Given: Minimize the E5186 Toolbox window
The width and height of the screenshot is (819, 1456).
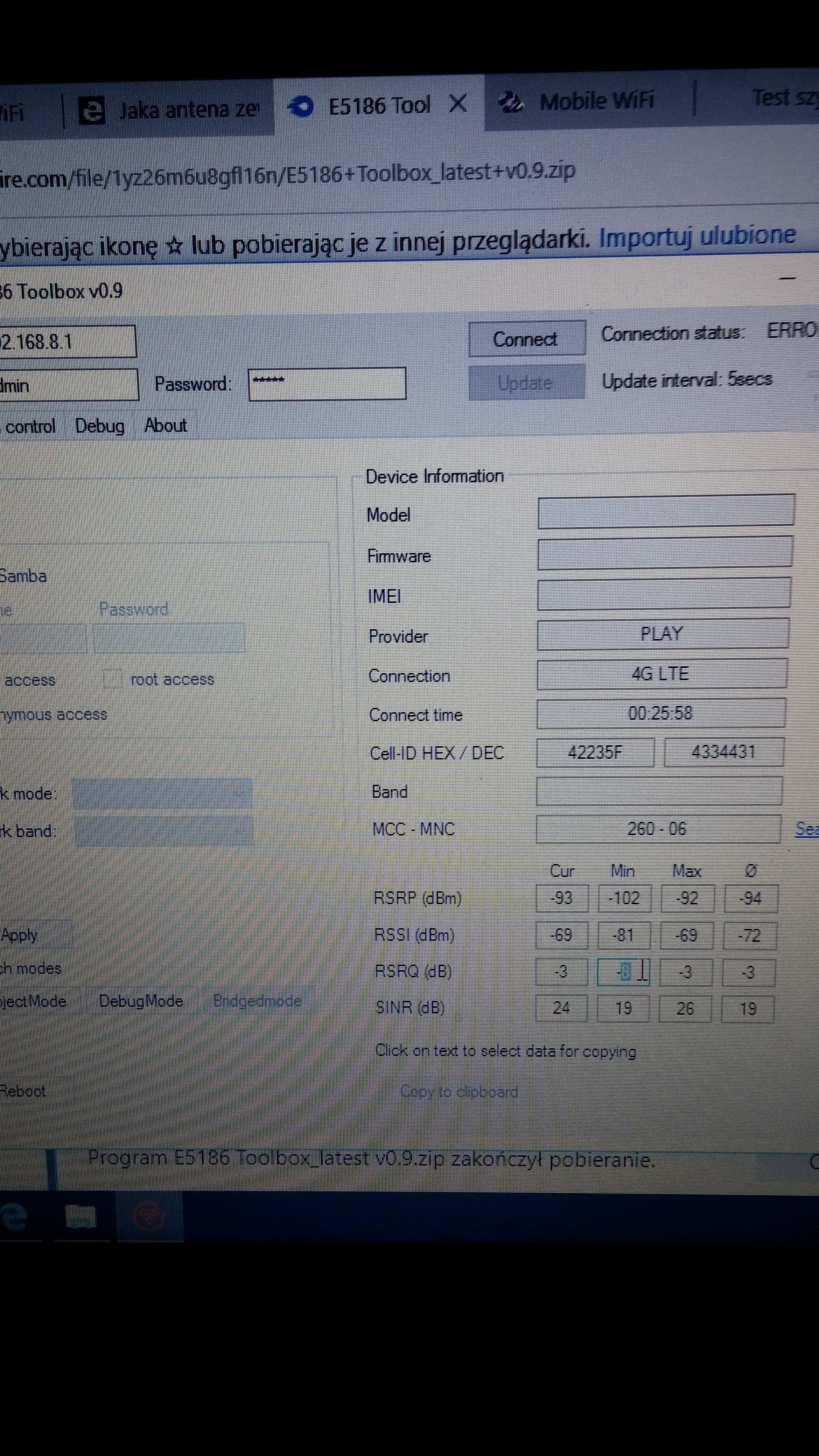Looking at the screenshot, I should pyautogui.click(x=787, y=278).
